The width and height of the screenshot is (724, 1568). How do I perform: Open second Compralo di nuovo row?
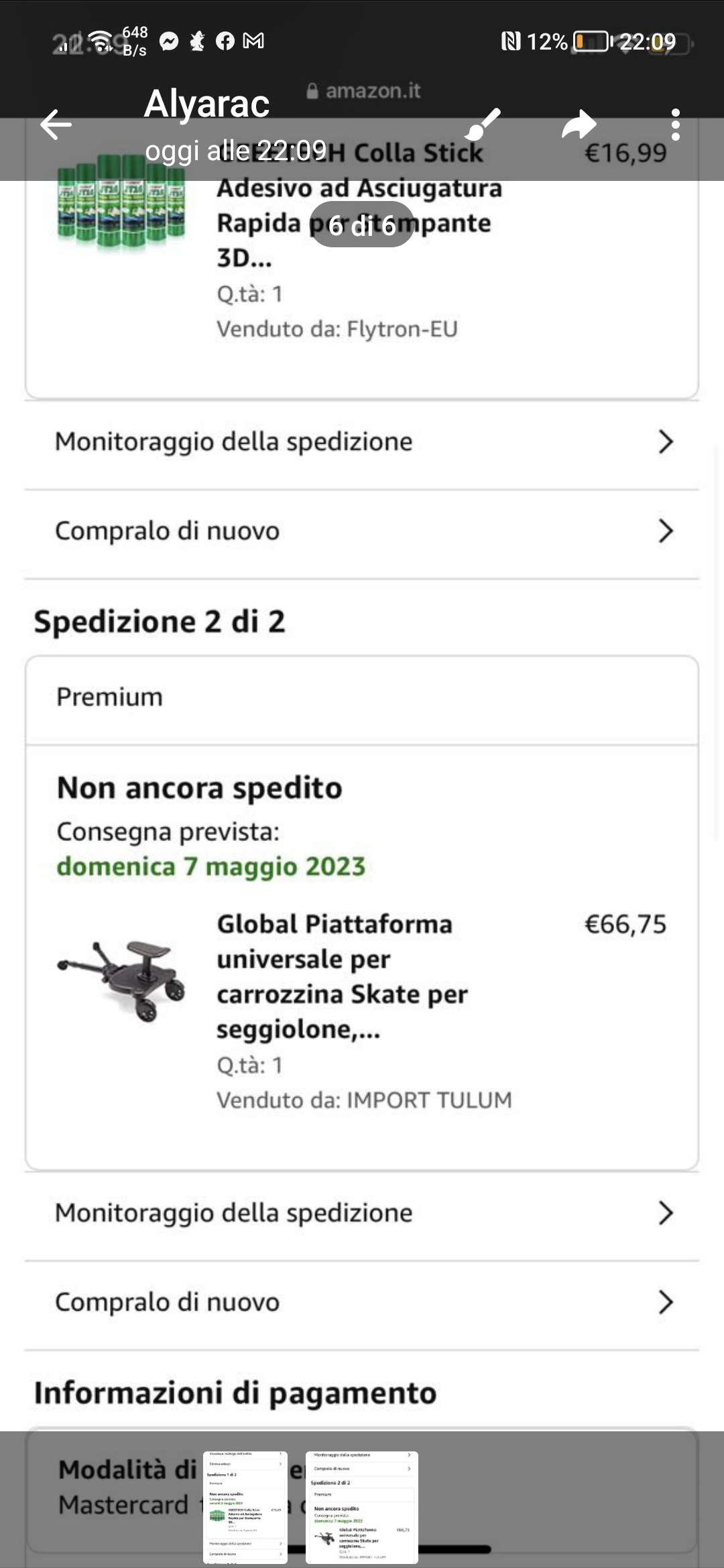coord(362,1302)
